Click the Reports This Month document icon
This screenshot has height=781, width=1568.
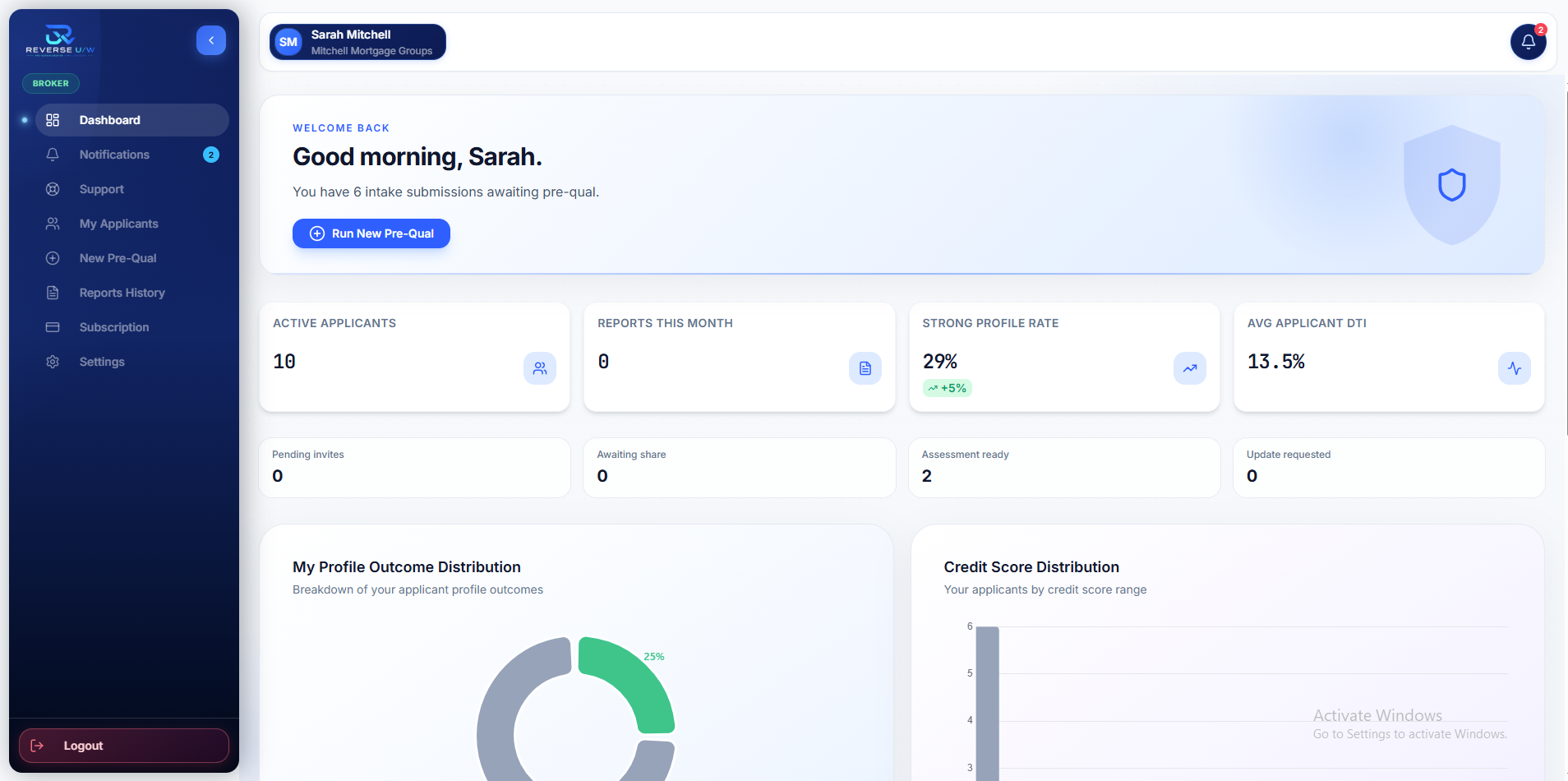coord(865,368)
